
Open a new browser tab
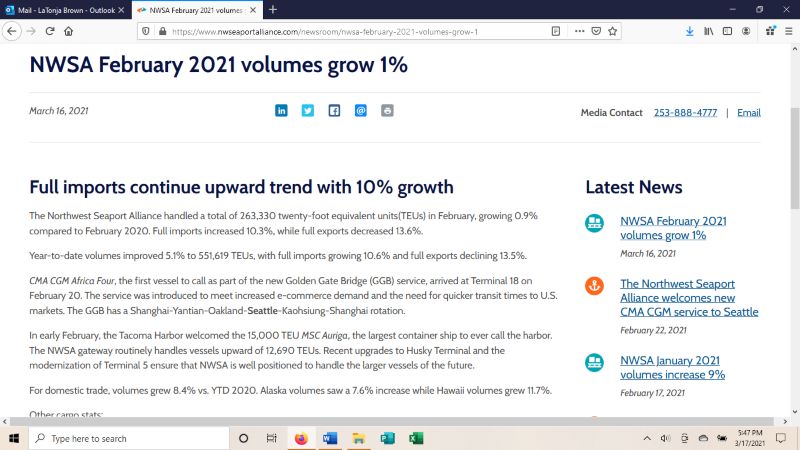pyautogui.click(x=273, y=10)
